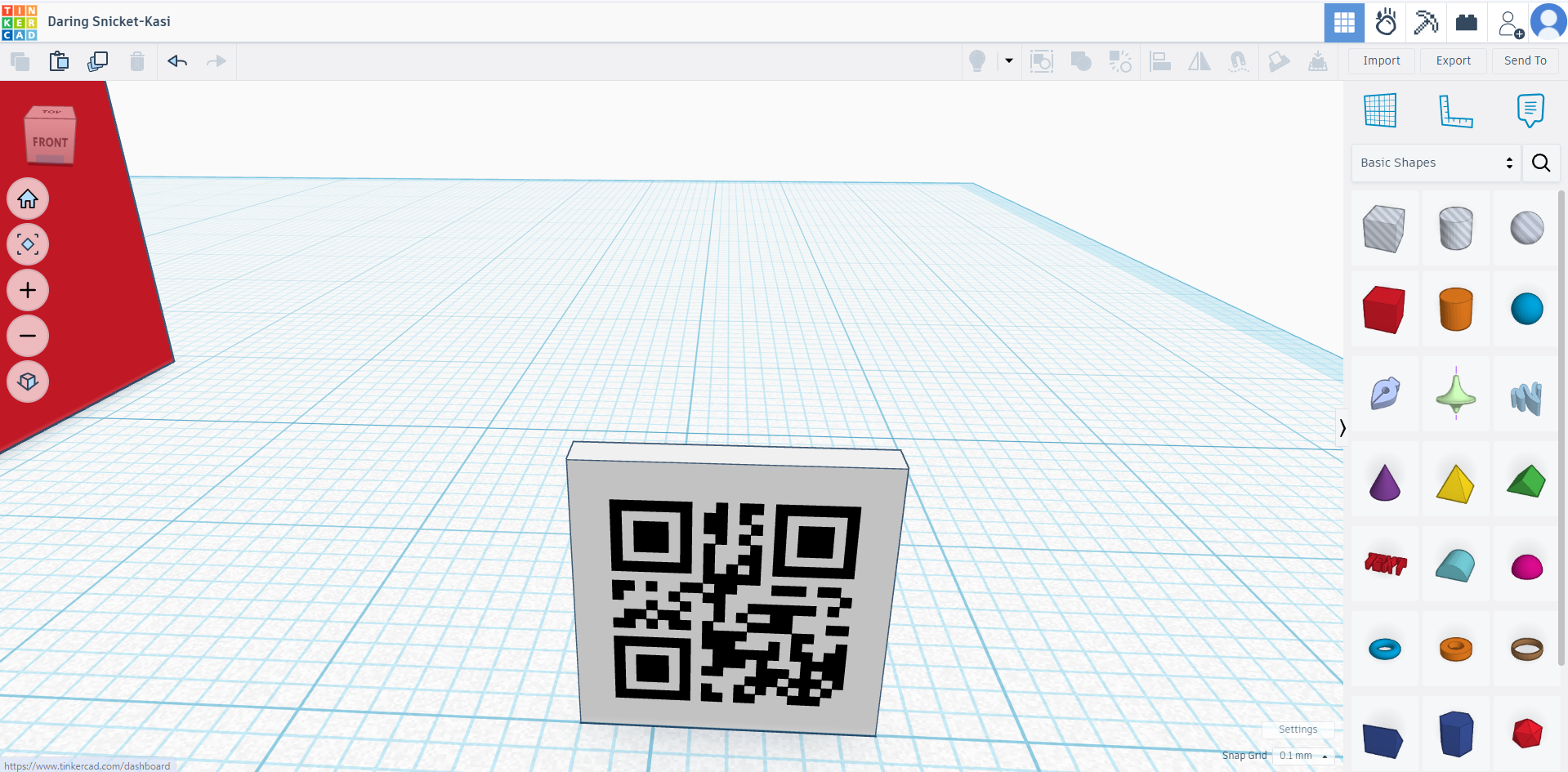Image resolution: width=1568 pixels, height=772 pixels.
Task: Click the Duplicate and repeat icon
Action: (x=98, y=61)
